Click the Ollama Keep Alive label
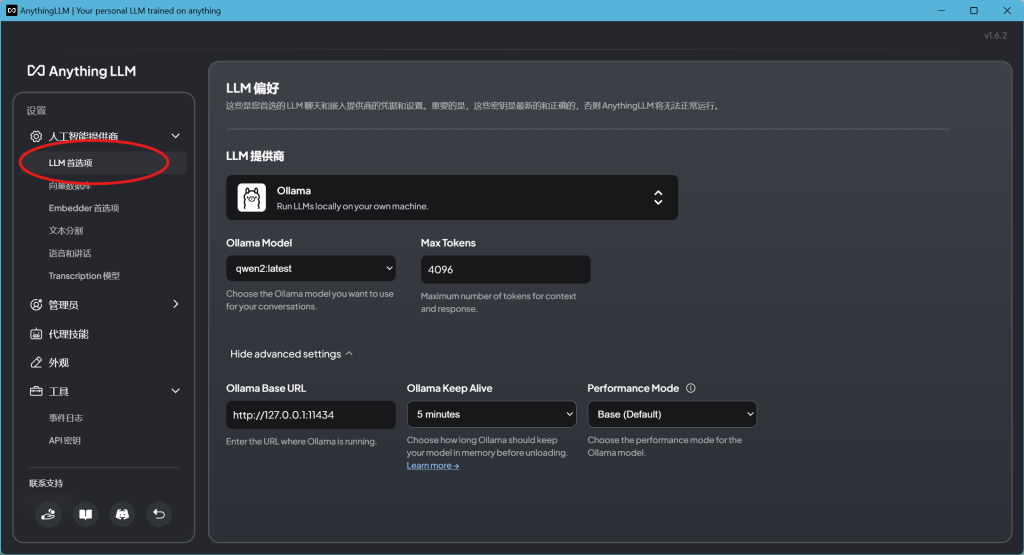The image size is (1024, 555). (449, 388)
